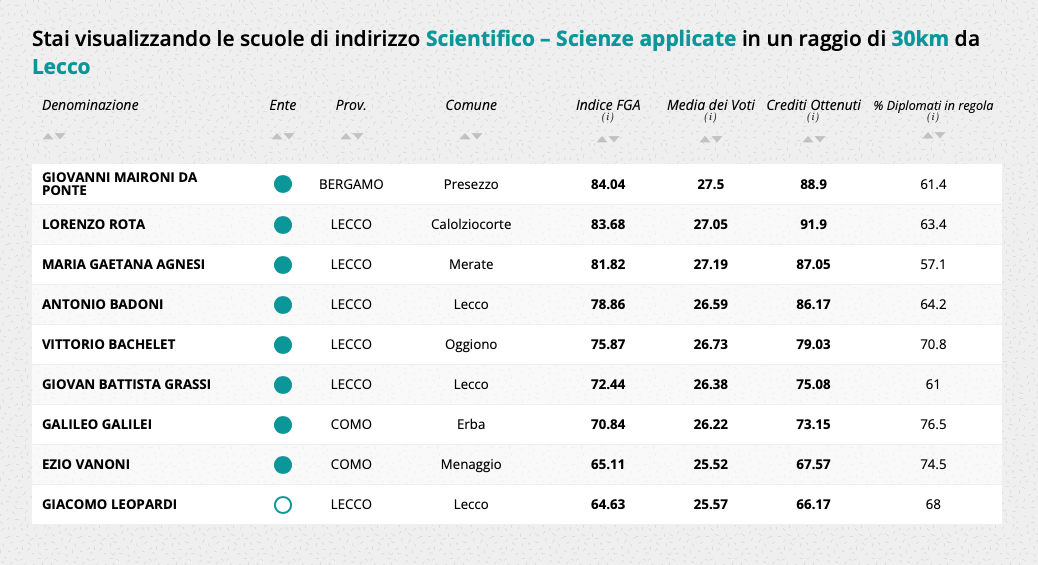Click the Indice FGA info icon
The image size is (1038, 565).
607,118
